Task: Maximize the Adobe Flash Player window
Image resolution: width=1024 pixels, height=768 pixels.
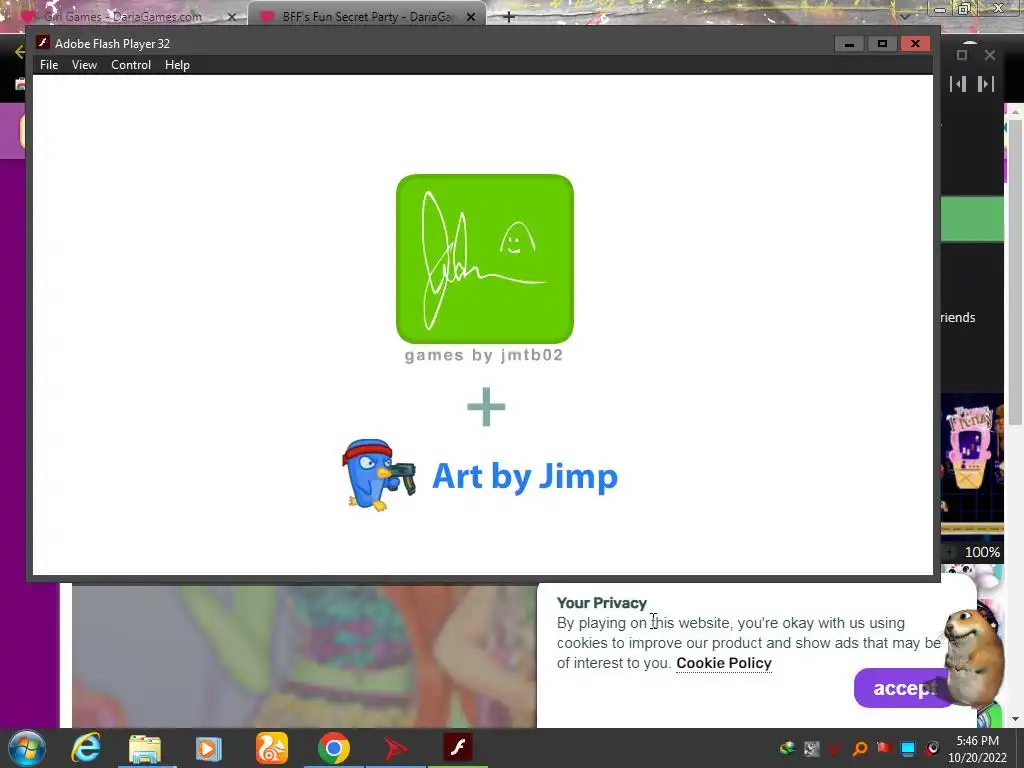Action: click(882, 44)
